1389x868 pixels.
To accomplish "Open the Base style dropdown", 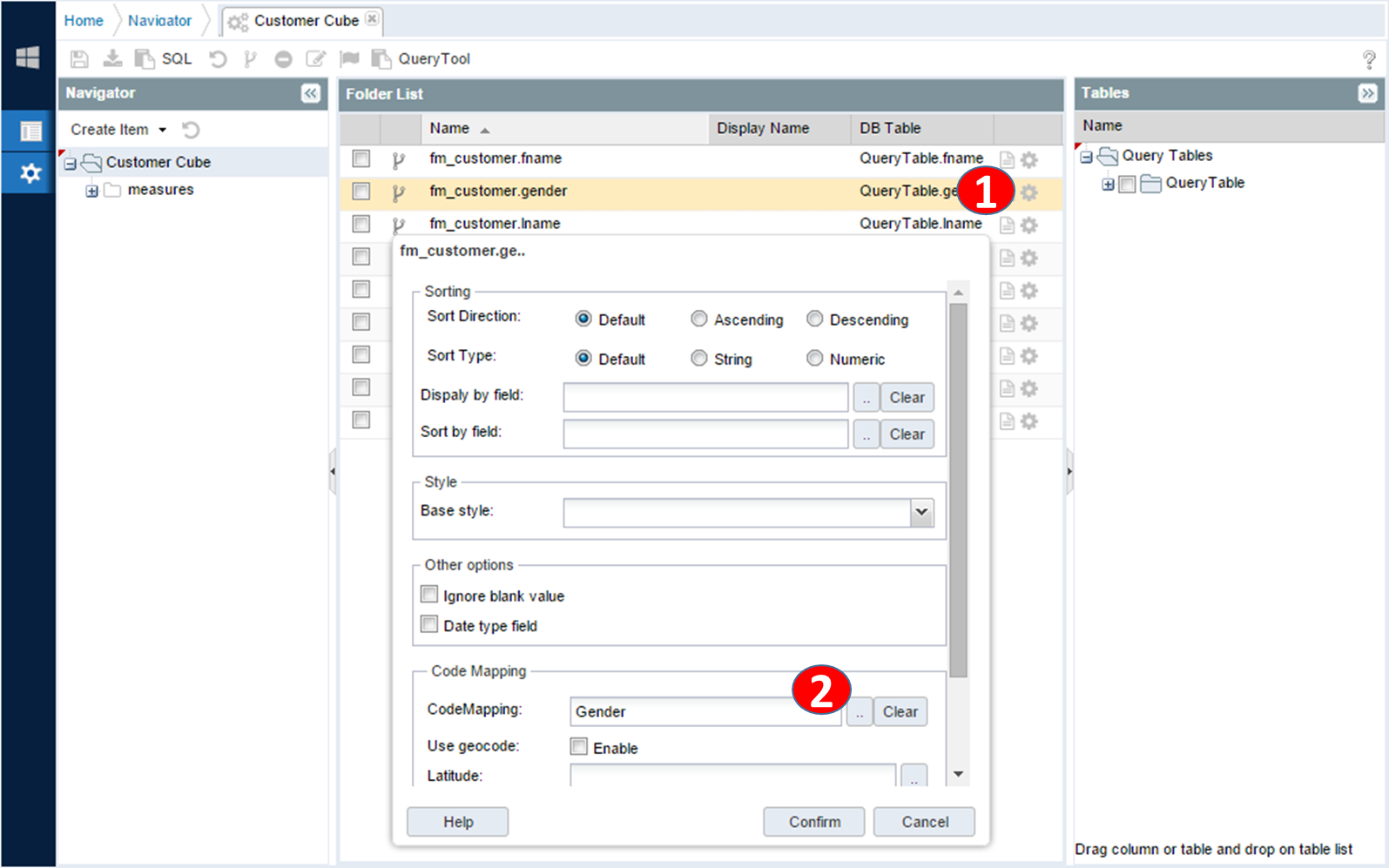I will tap(921, 513).
